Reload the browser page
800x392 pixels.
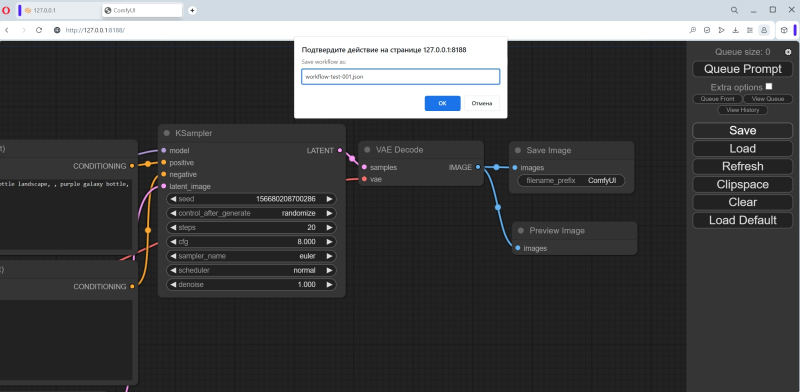39,30
